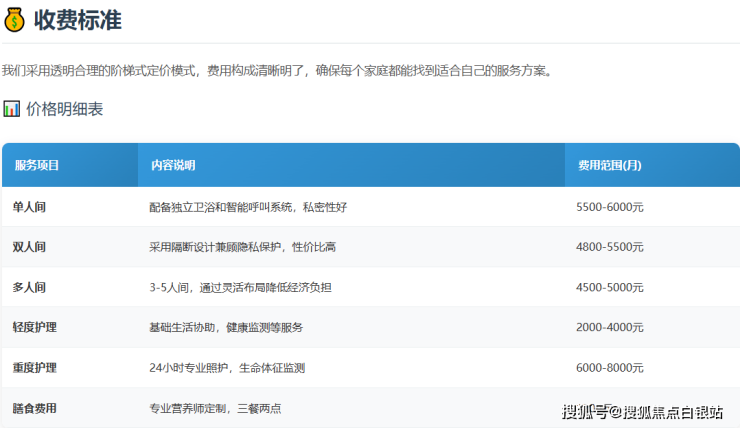Select the 4500-5000元 price value
This screenshot has height=428, width=740.
(x=610, y=287)
